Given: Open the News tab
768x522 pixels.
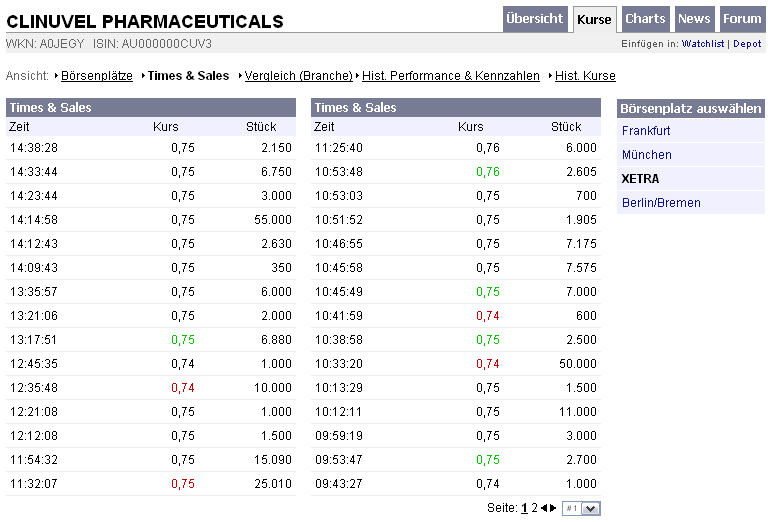Looking at the screenshot, I should click(x=693, y=19).
